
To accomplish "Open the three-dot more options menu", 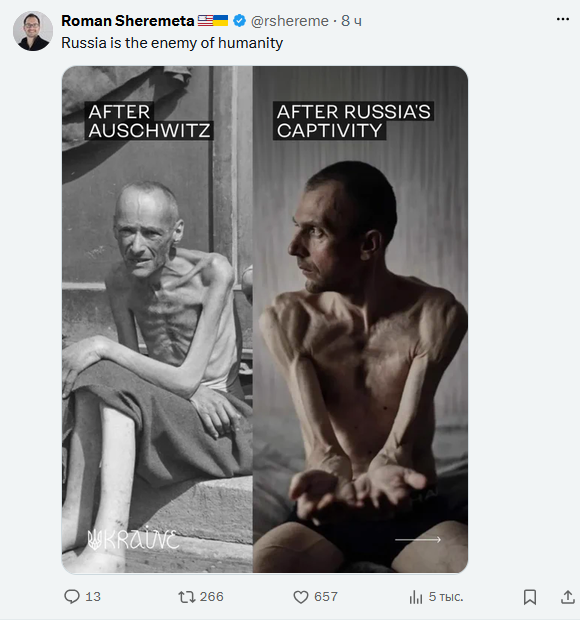I will pyautogui.click(x=563, y=19).
